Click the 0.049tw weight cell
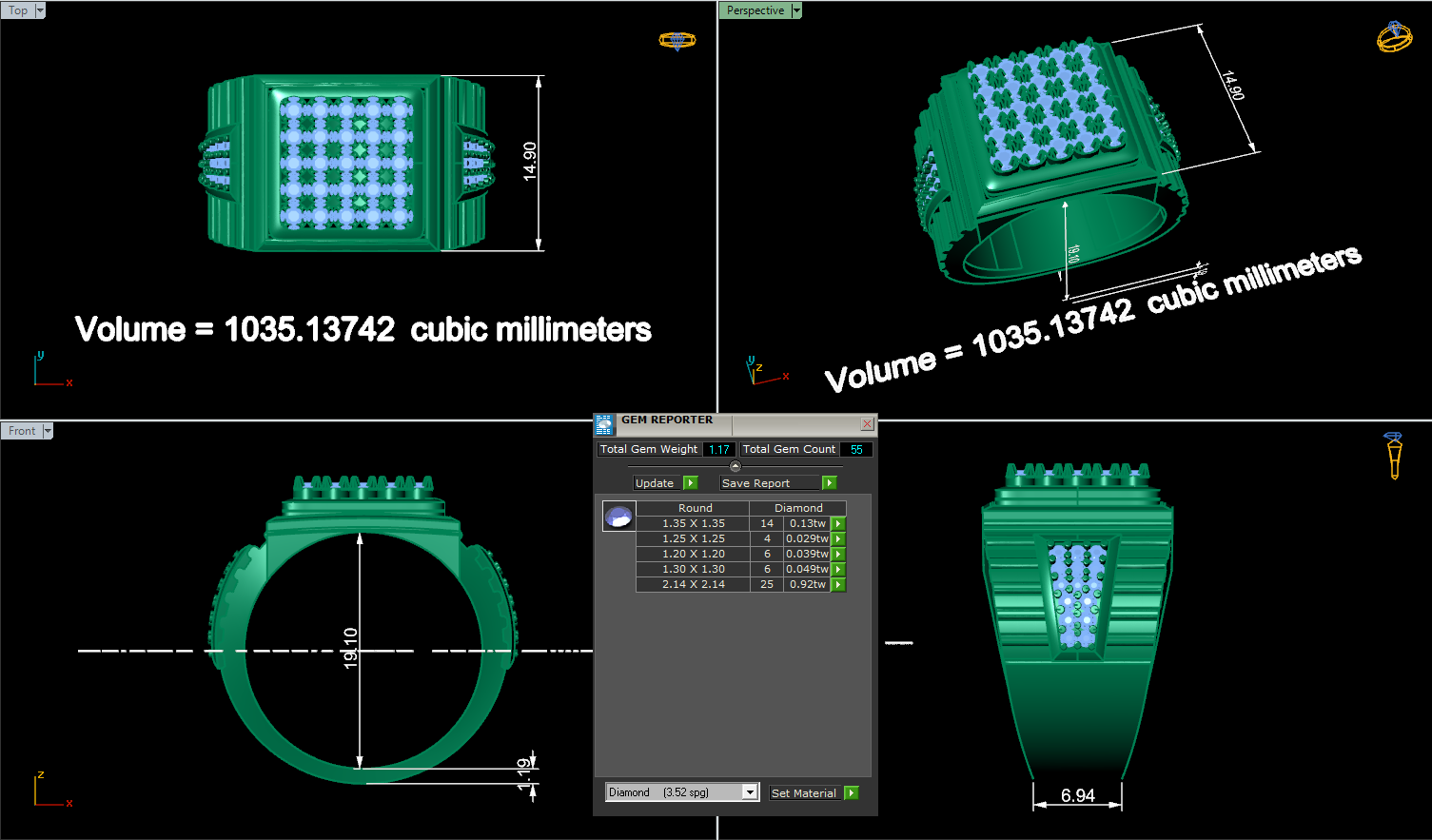Image resolution: width=1432 pixels, height=840 pixels. (808, 569)
